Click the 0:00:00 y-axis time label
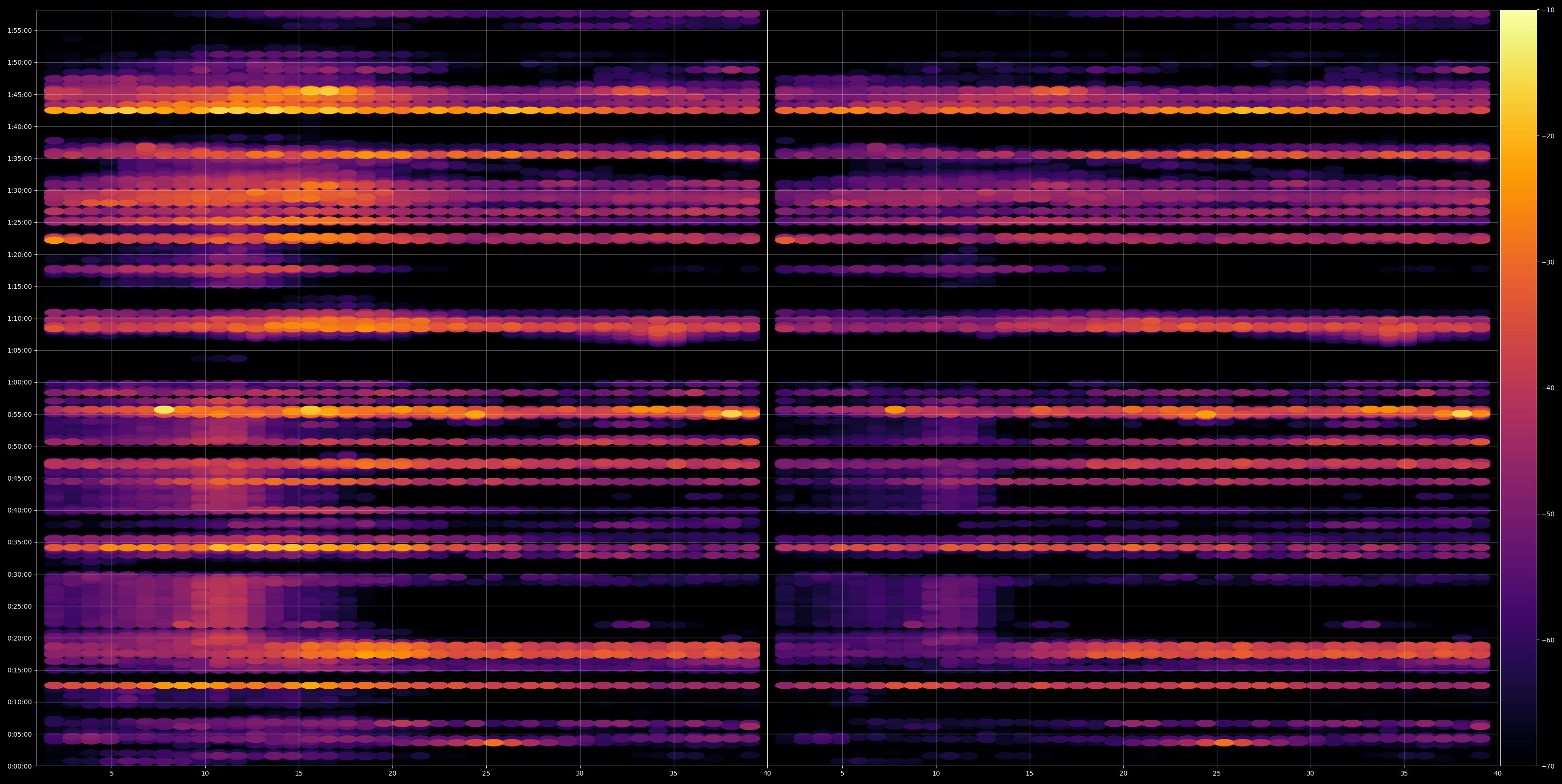 (x=19, y=766)
